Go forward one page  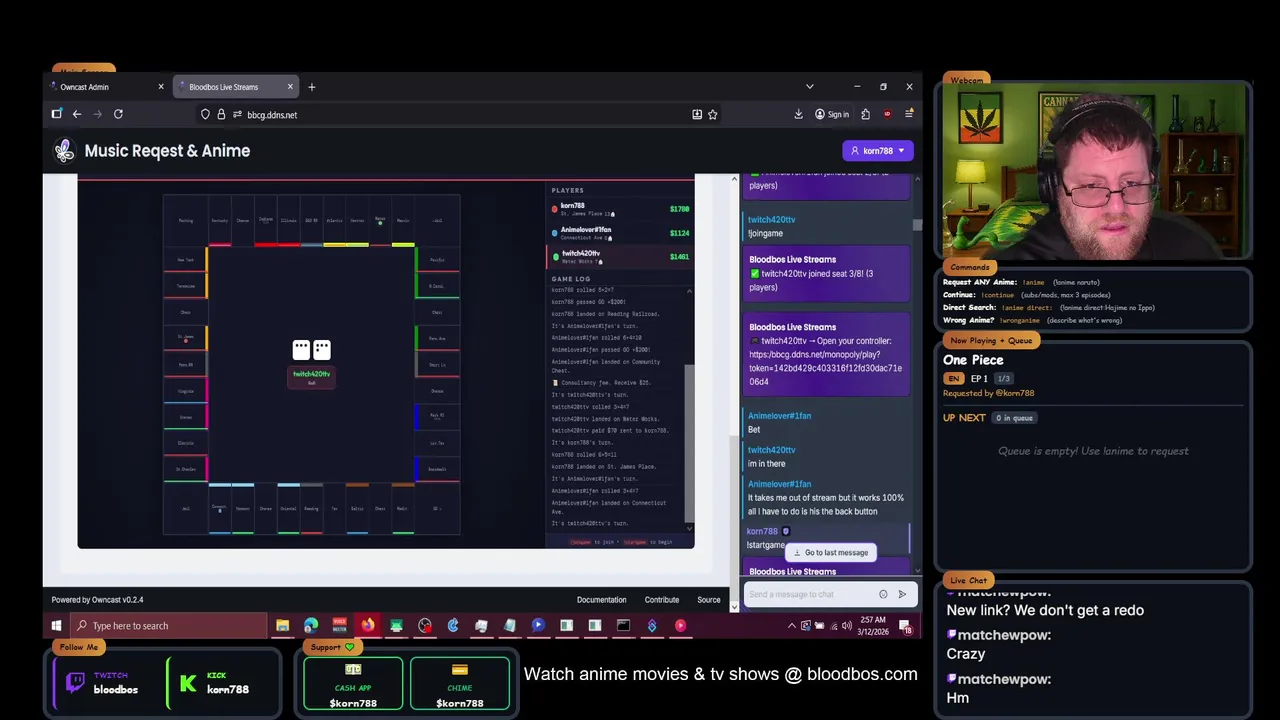click(97, 114)
